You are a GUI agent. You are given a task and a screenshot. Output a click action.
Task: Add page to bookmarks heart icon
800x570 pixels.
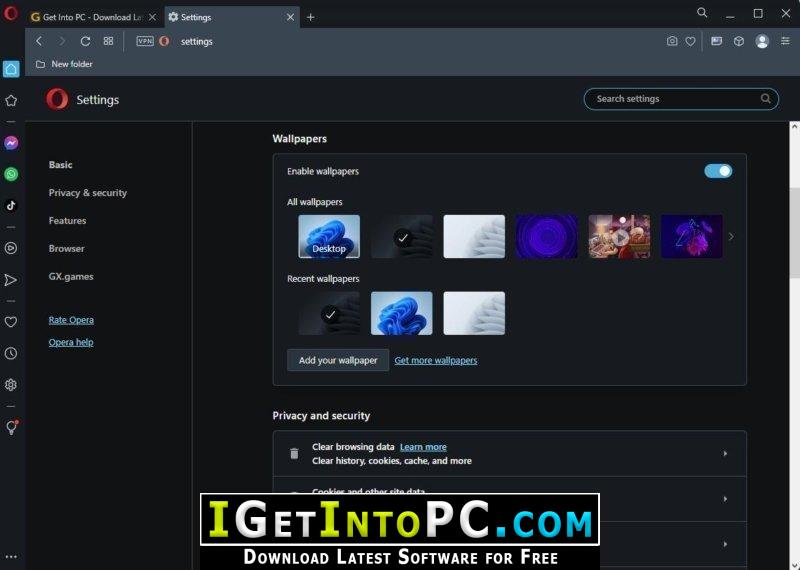[690, 41]
